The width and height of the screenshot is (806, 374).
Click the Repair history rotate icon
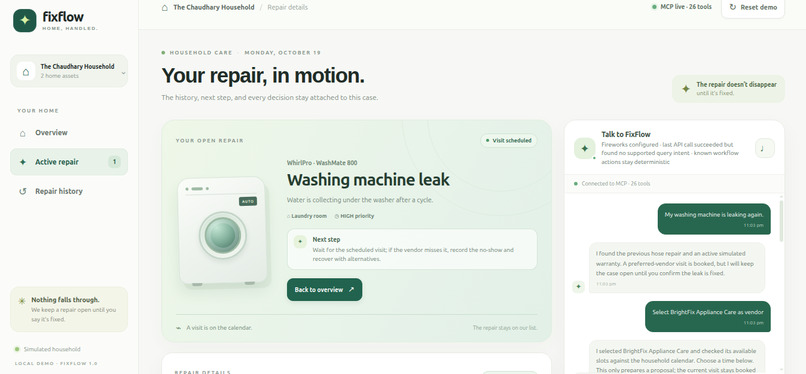click(23, 192)
